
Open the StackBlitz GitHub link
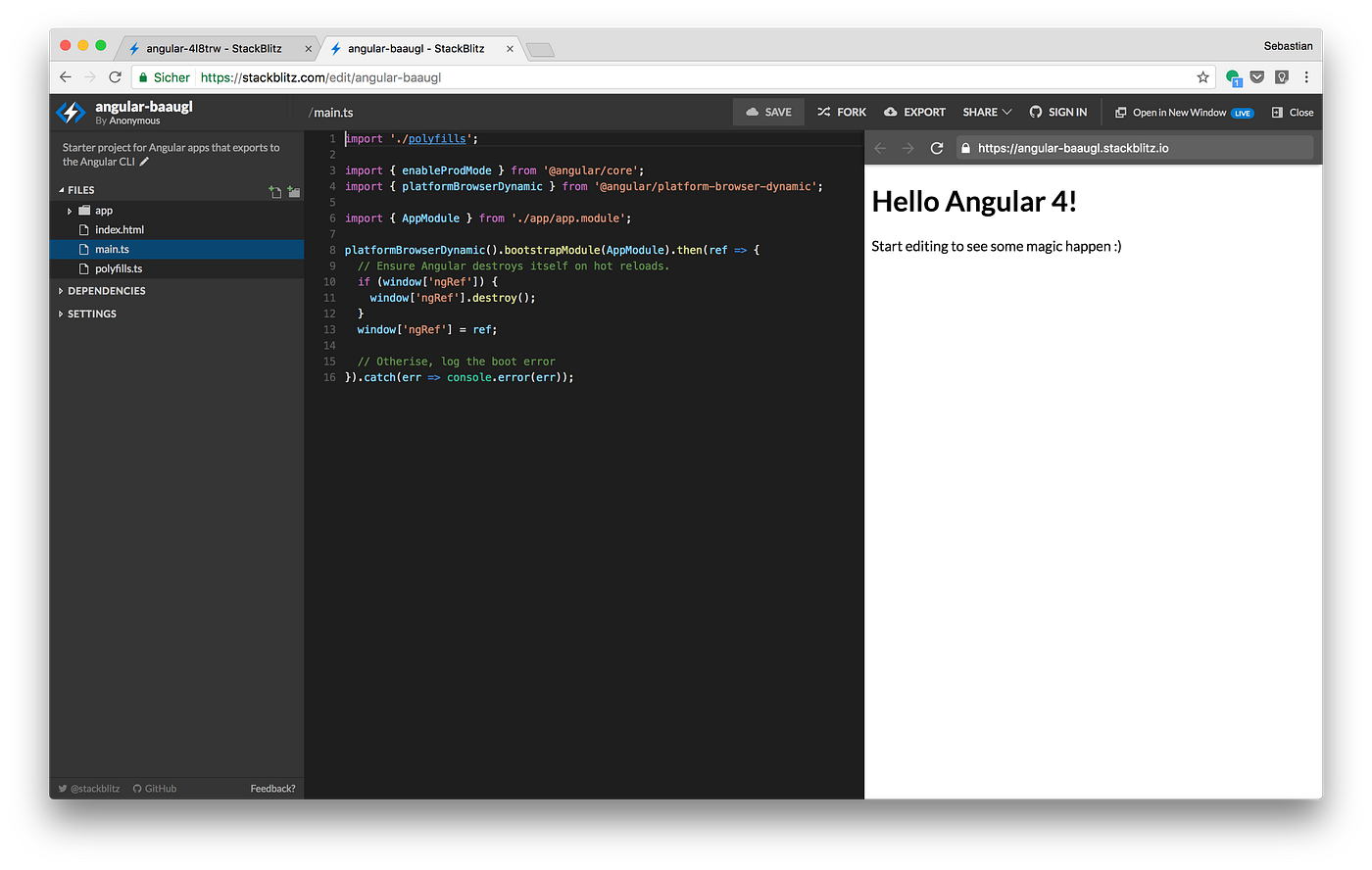pos(155,788)
